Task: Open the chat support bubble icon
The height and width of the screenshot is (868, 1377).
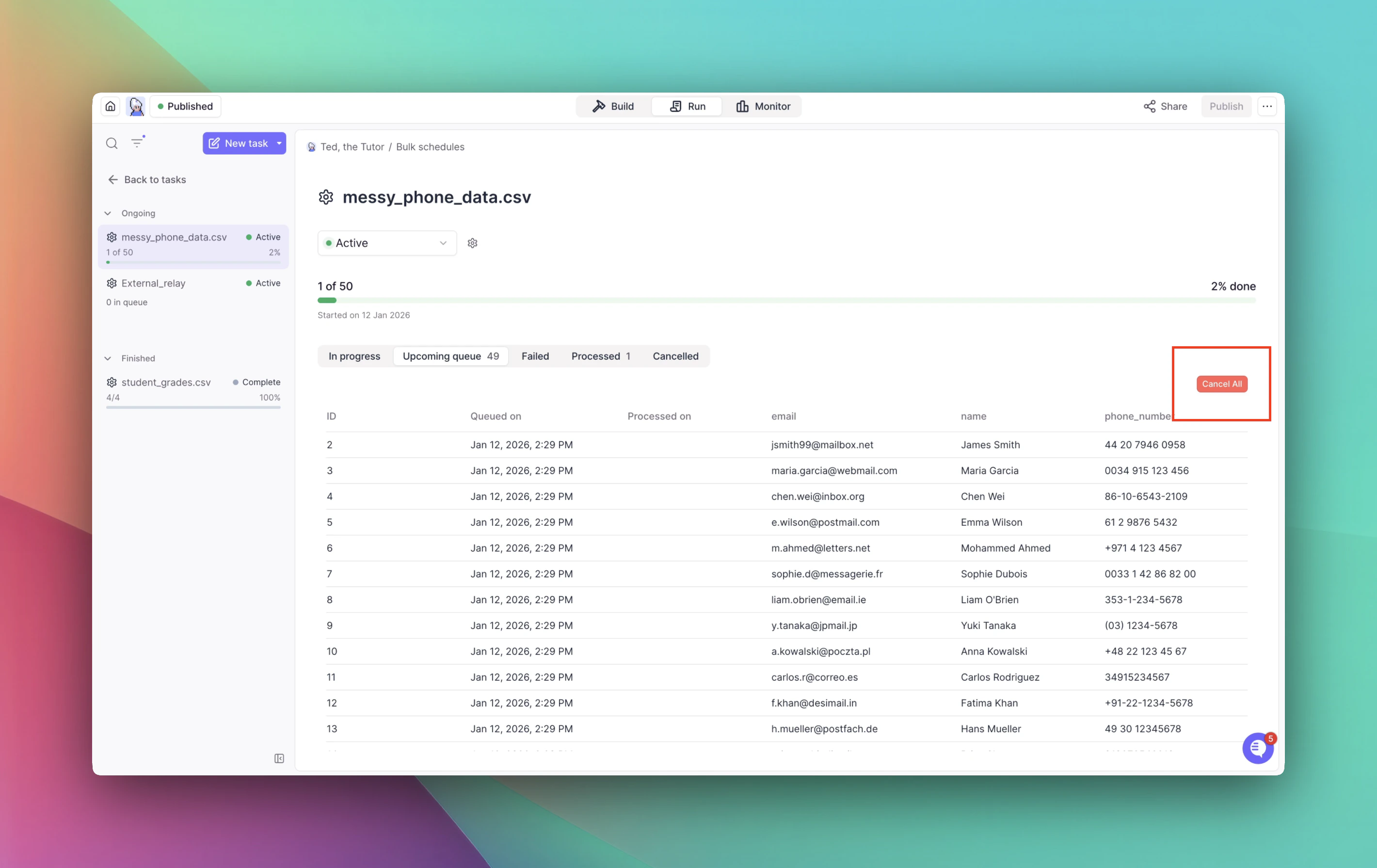Action: click(1258, 748)
